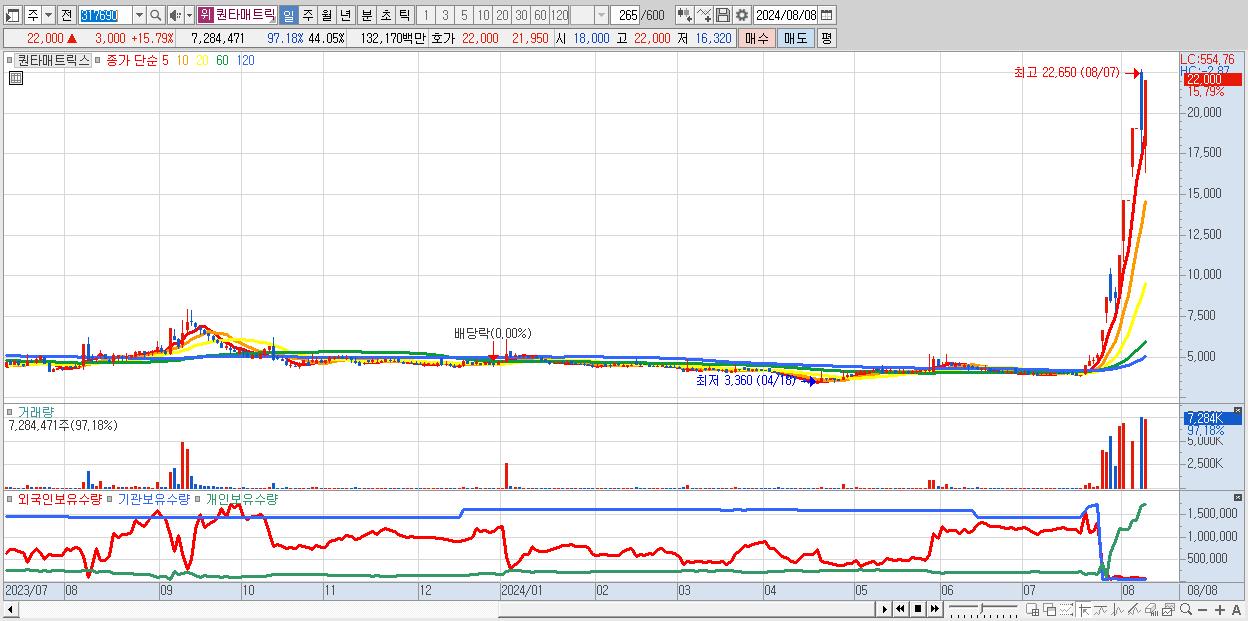Viewport: 1248px width, 621px height.
Task: Open the 주 market type box at top left
Action: pos(32,15)
